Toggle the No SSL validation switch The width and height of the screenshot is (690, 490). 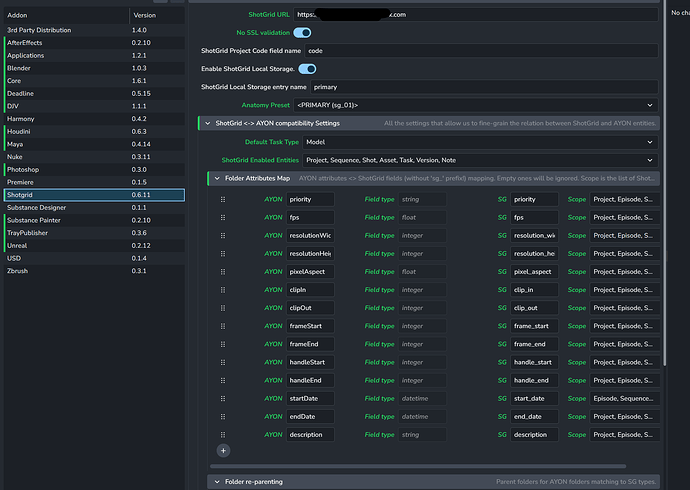coord(301,33)
